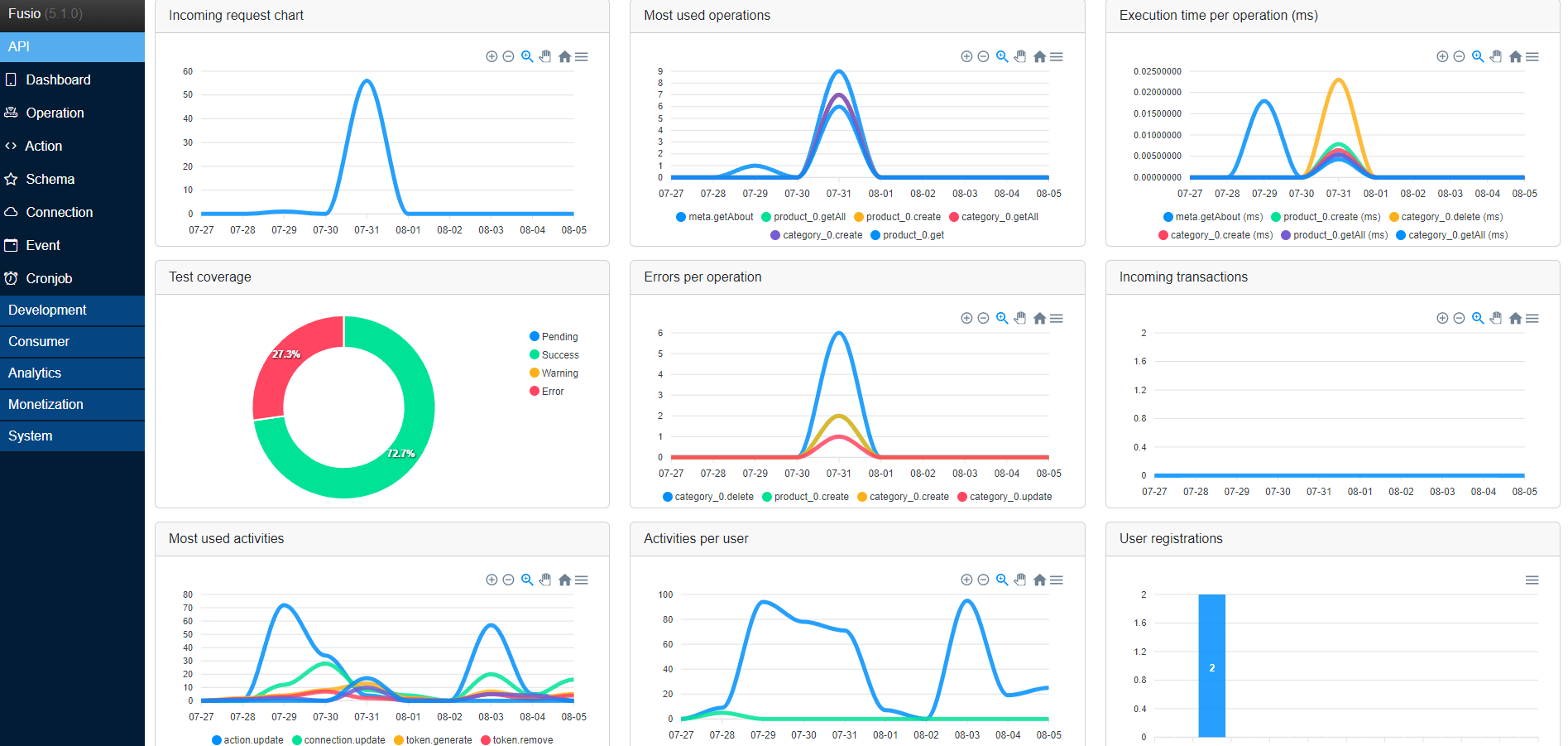This screenshot has height=746, width=1568.
Task: Reset zoom home in Incoming transactions chart
Action: point(1515,318)
